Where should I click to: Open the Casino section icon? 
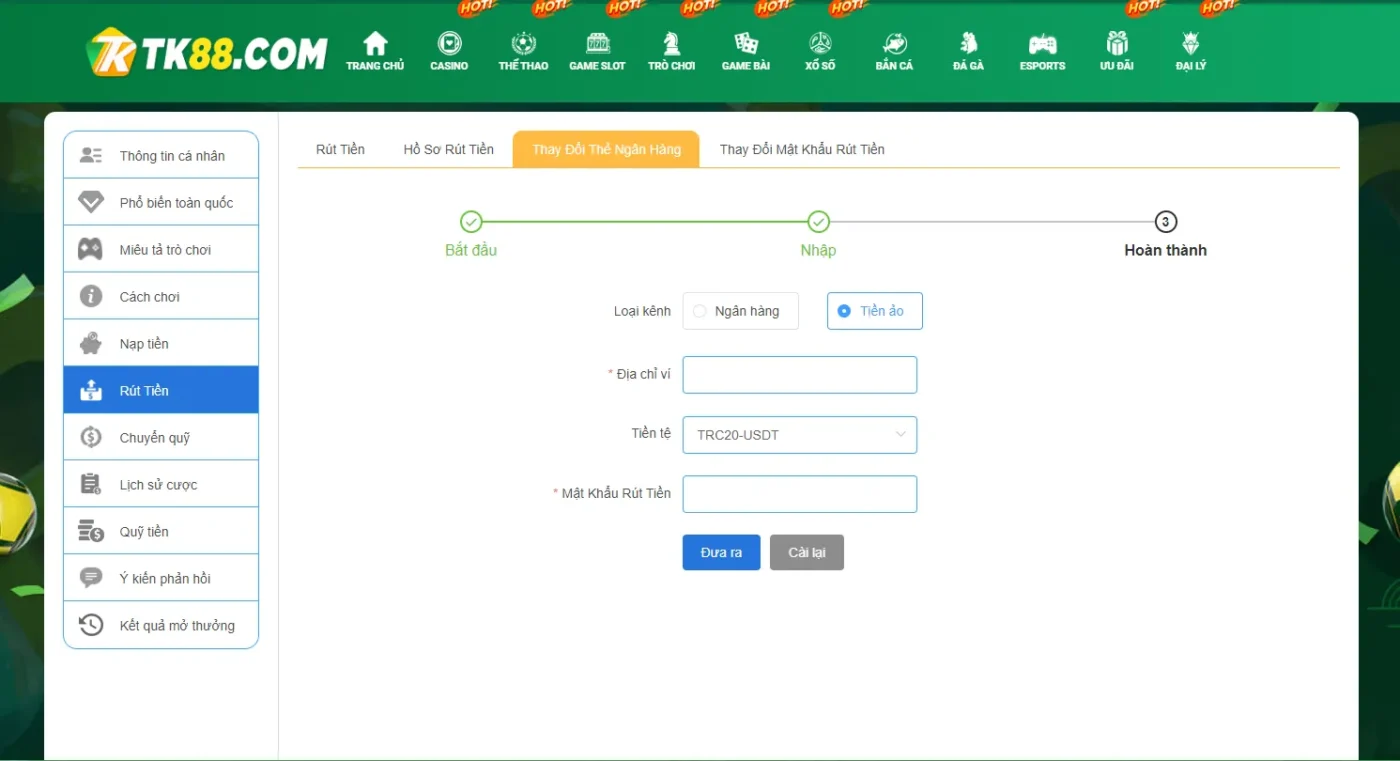[449, 45]
